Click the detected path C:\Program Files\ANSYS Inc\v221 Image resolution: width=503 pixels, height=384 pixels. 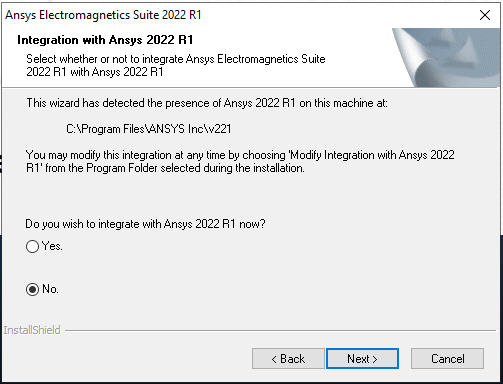149,129
